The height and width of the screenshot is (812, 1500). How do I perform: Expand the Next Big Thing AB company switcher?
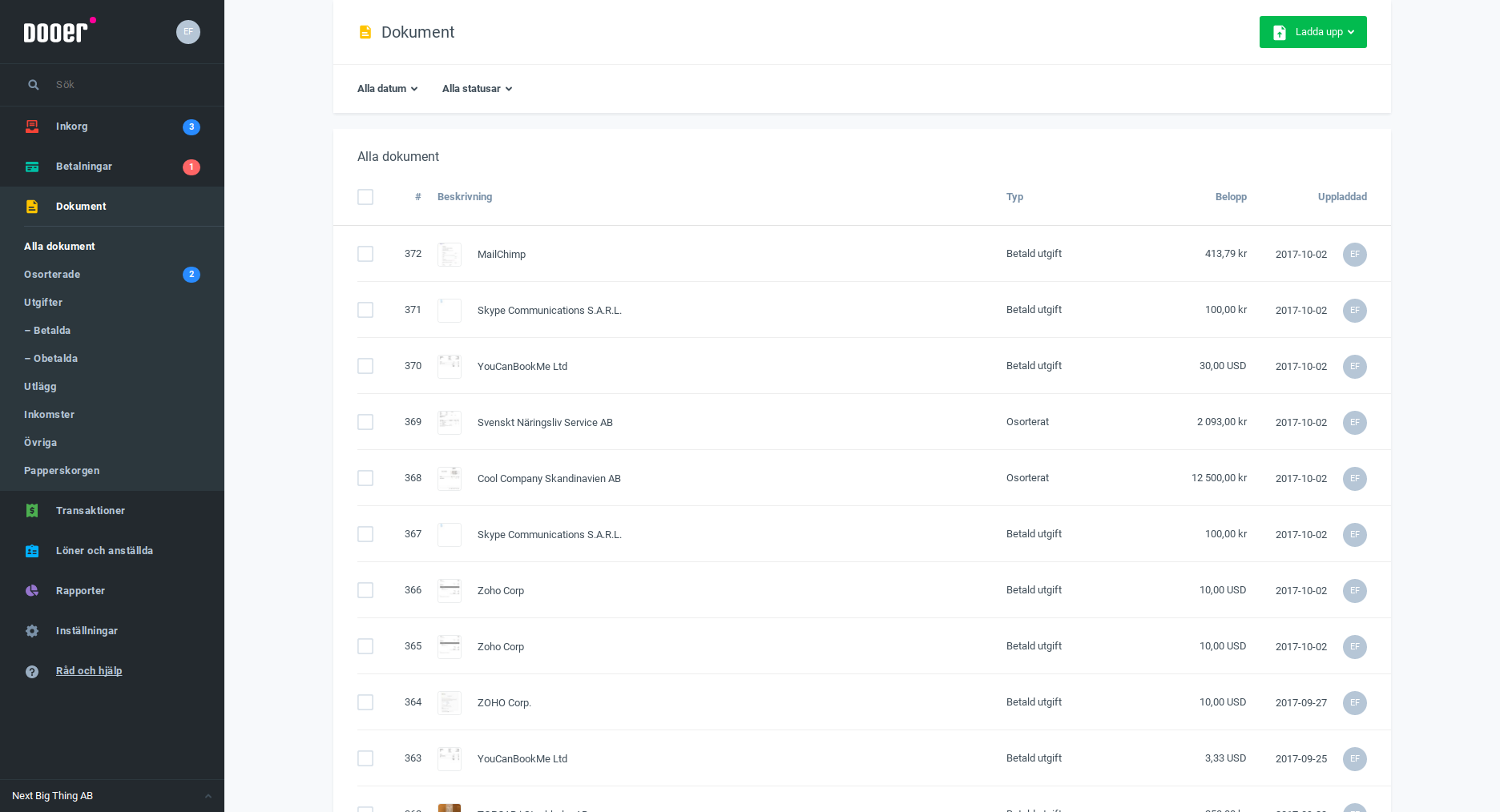click(111, 796)
